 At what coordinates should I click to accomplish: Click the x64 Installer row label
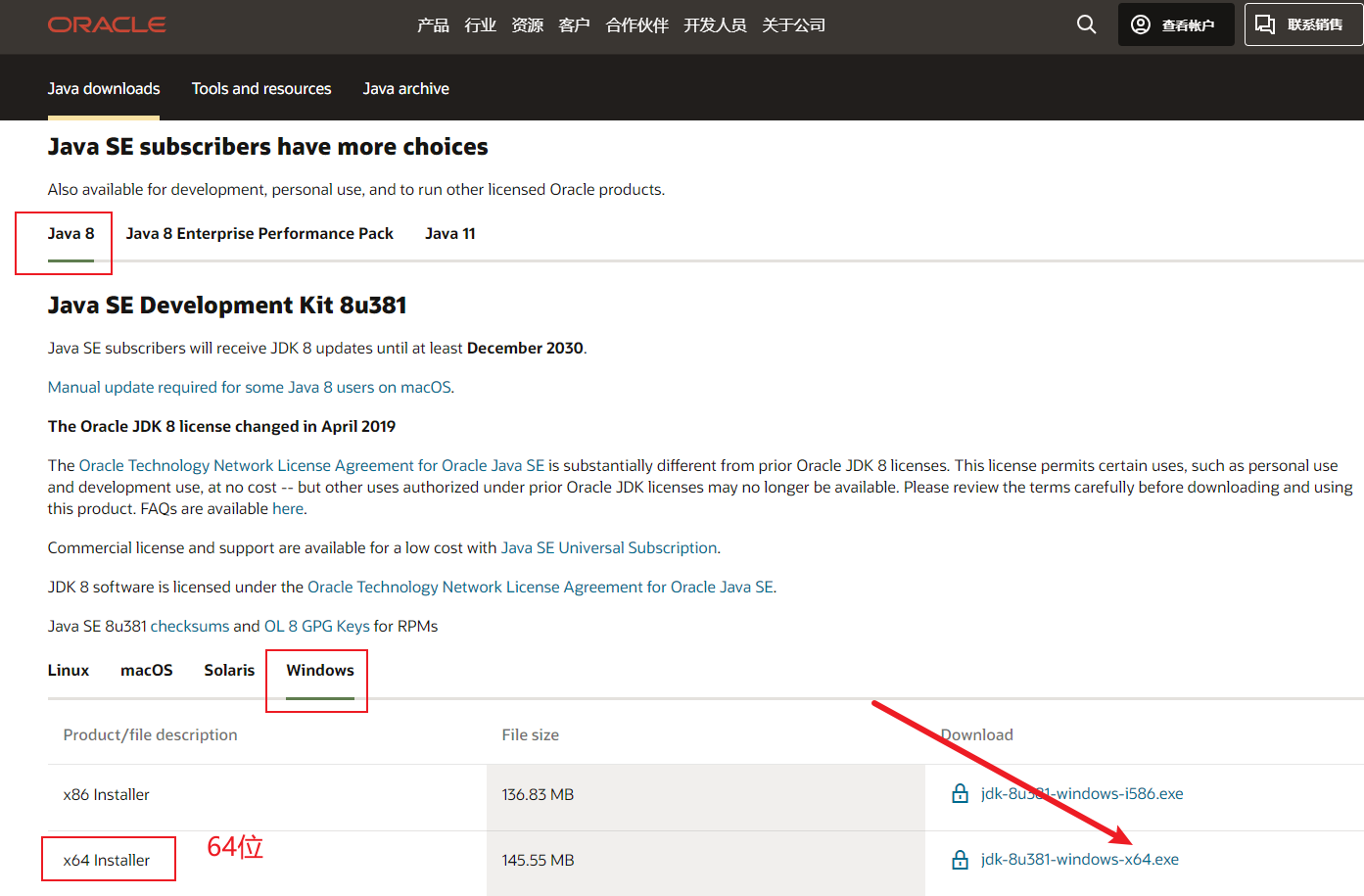pos(107,860)
